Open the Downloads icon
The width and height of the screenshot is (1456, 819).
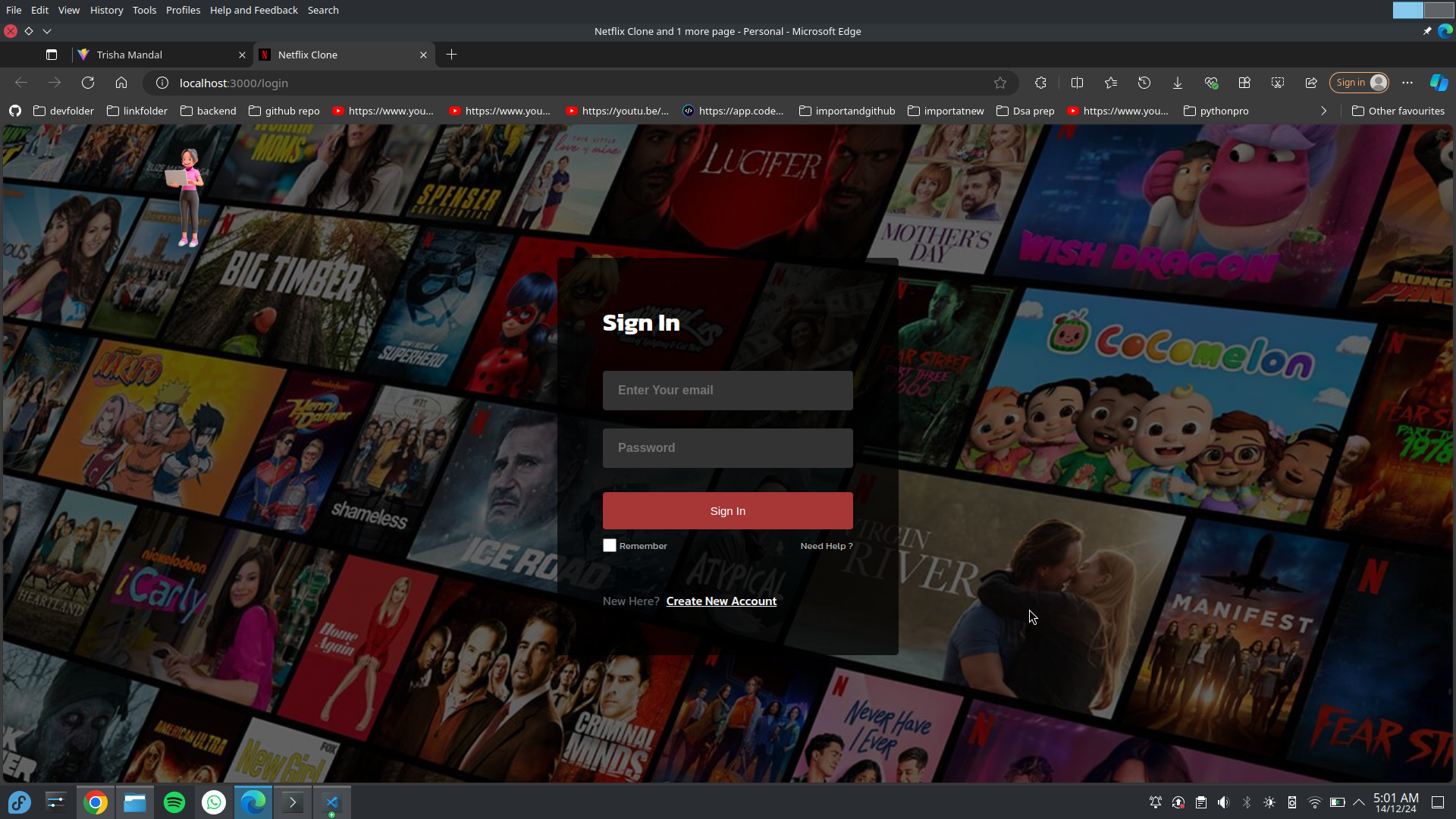point(1178,83)
